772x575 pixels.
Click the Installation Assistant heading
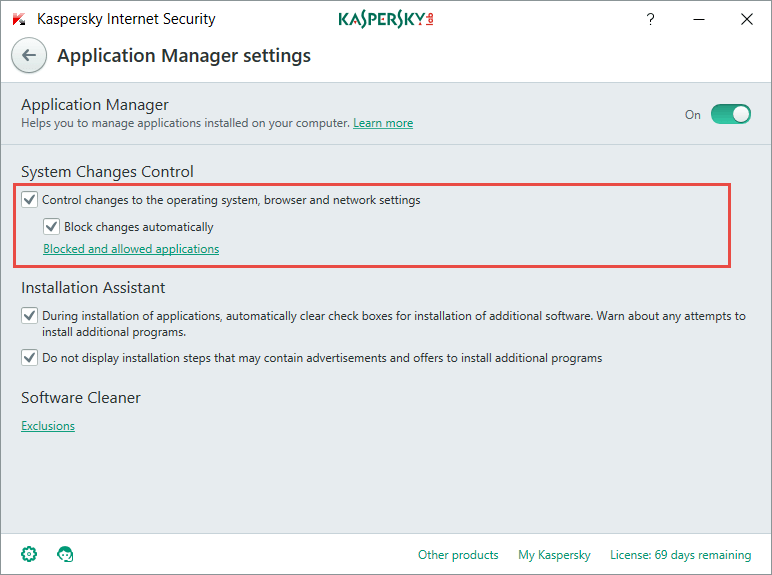93,288
